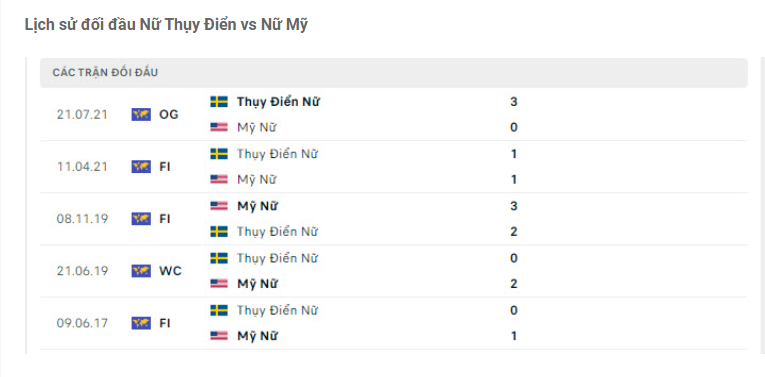
Task: Click world map icon in 08.11.19 row
Action: [141, 218]
